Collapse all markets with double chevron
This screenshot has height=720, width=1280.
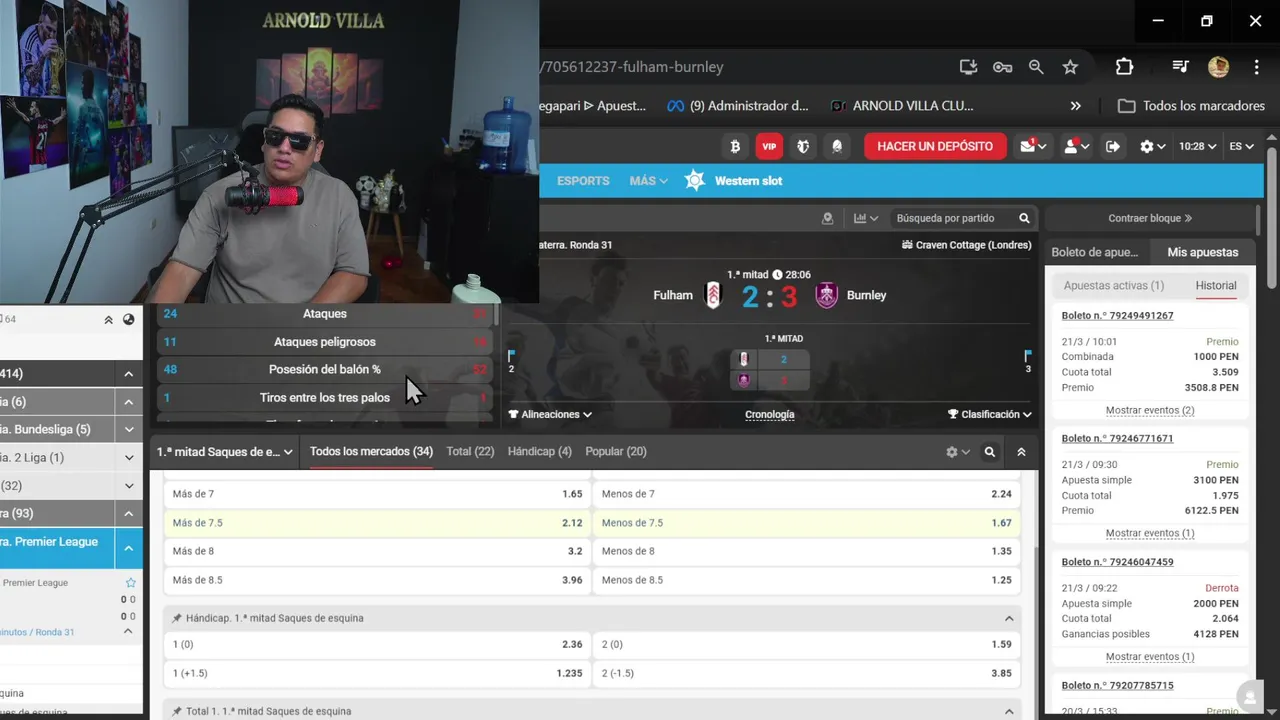(x=1021, y=452)
